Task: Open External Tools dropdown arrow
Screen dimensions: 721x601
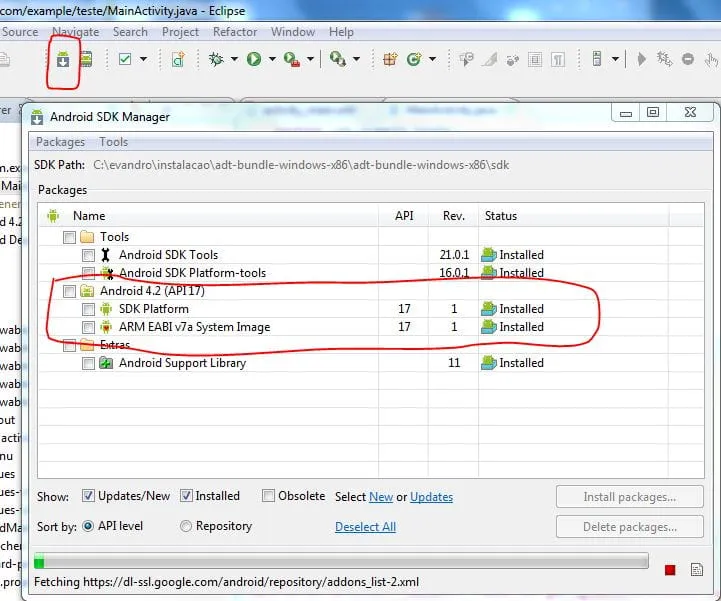Action: point(310,59)
